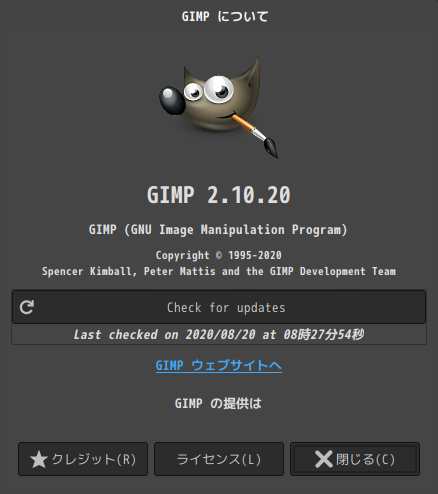Open the GIMP ウェブサイトへ link

click(219, 365)
